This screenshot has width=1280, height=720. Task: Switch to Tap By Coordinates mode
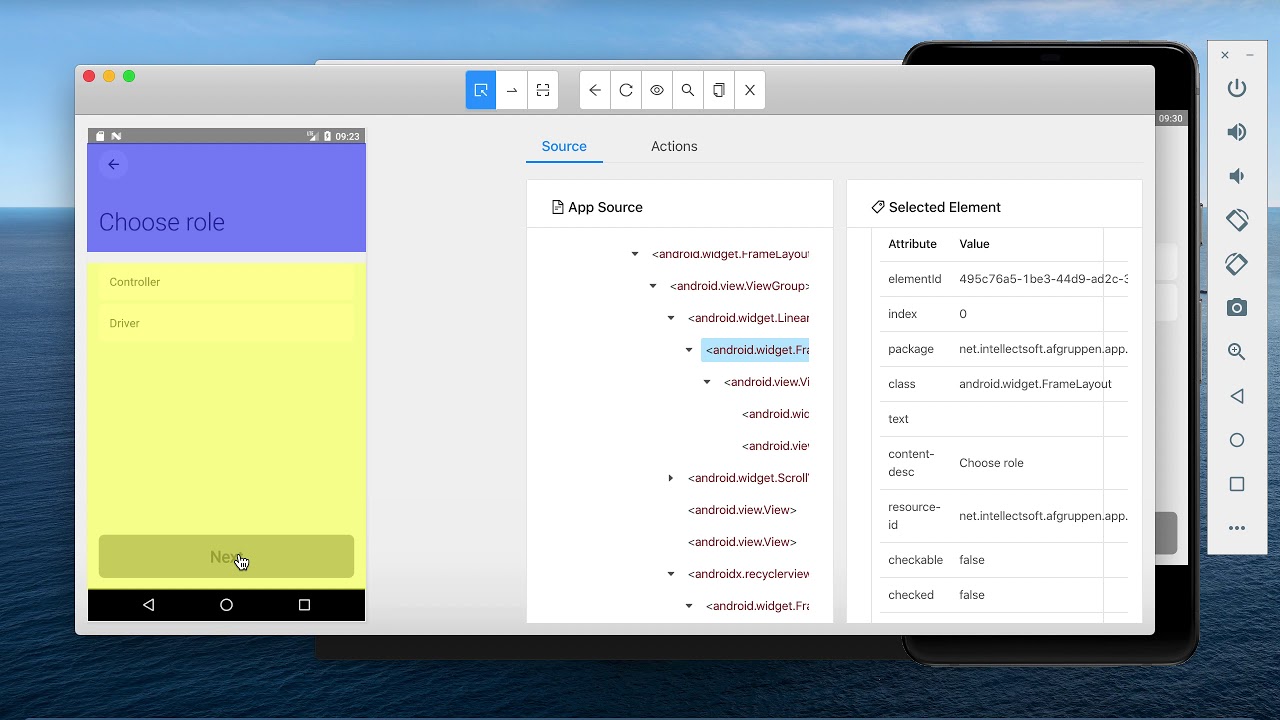[543, 90]
